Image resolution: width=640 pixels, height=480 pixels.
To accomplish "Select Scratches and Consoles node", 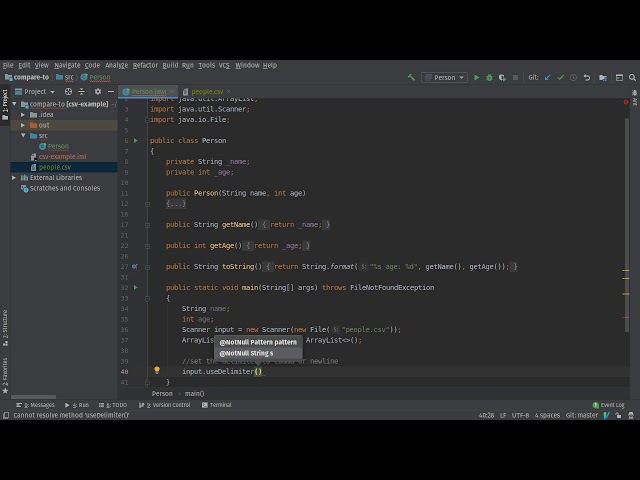I will (64, 188).
